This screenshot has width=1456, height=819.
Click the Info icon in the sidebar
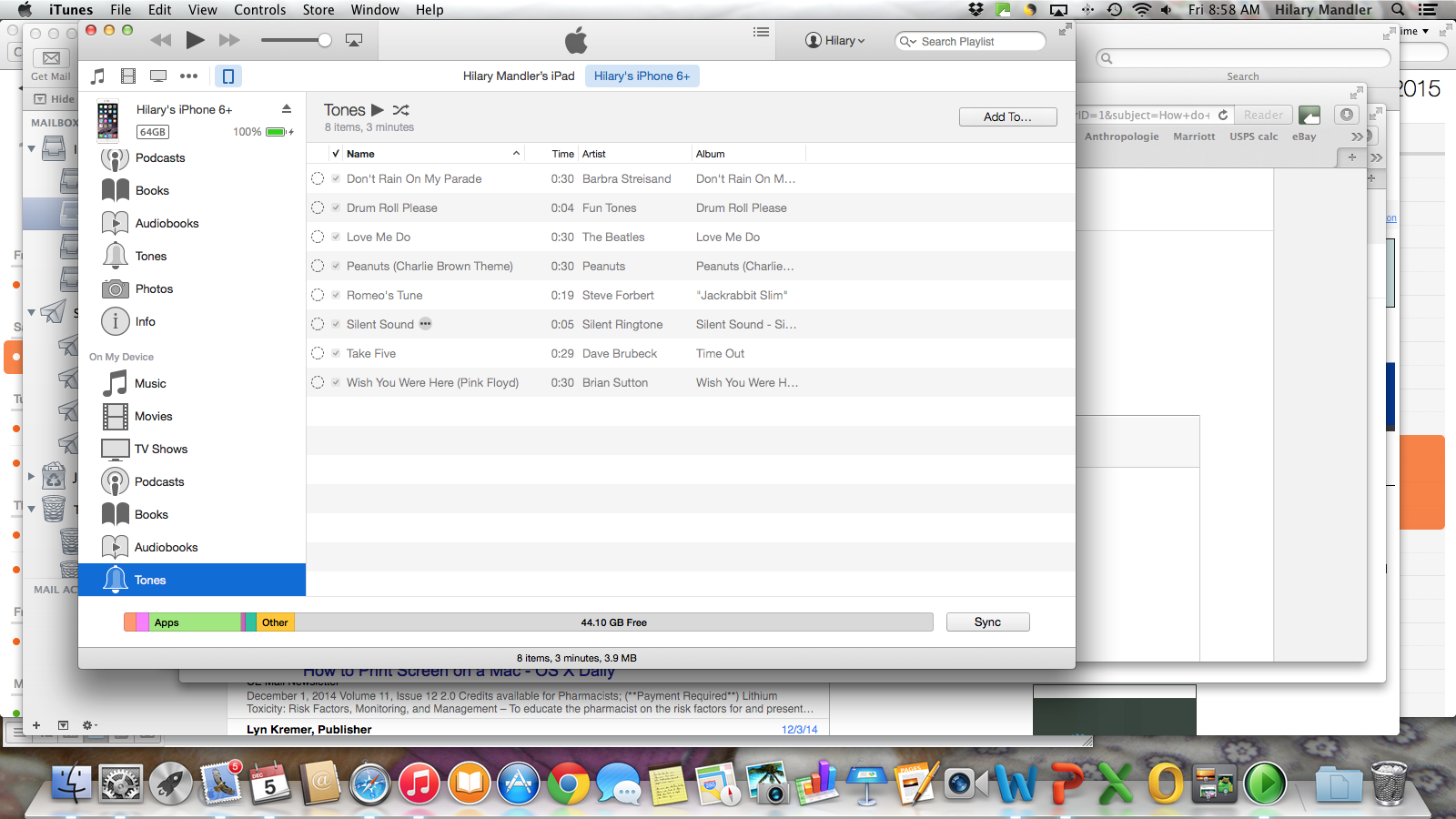click(x=115, y=321)
